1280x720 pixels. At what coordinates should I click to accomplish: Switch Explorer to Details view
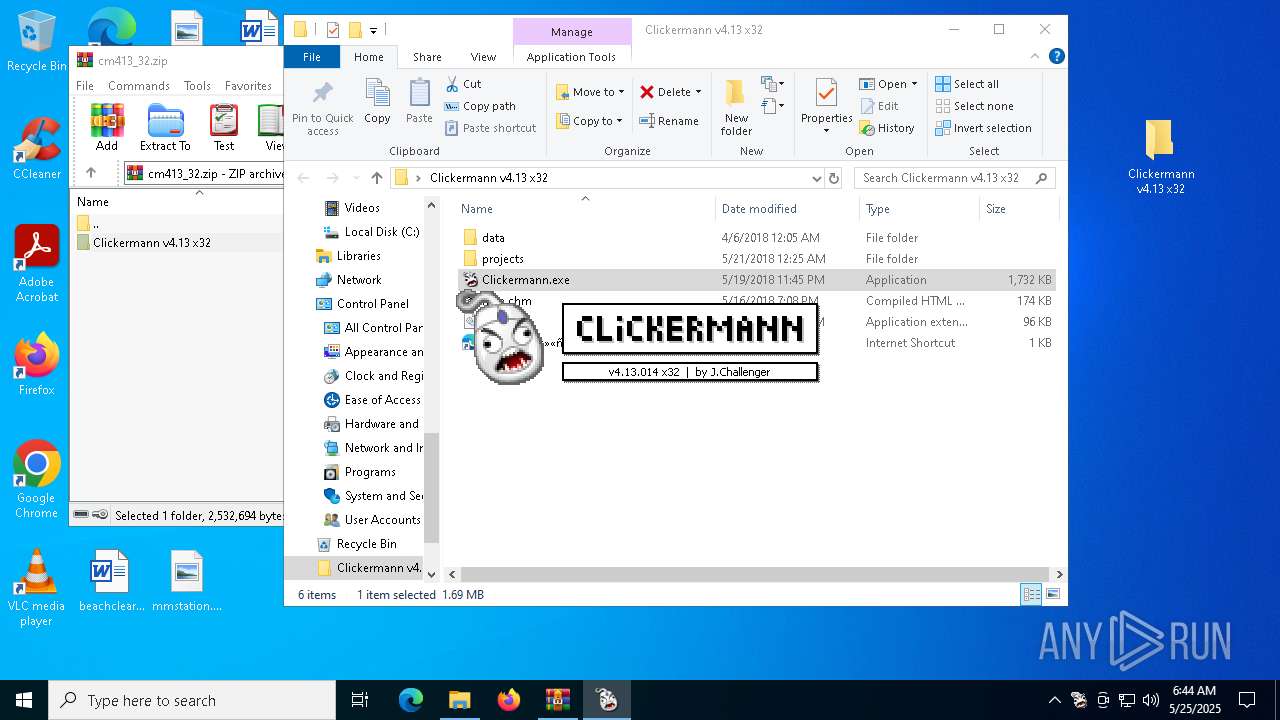[1031, 595]
